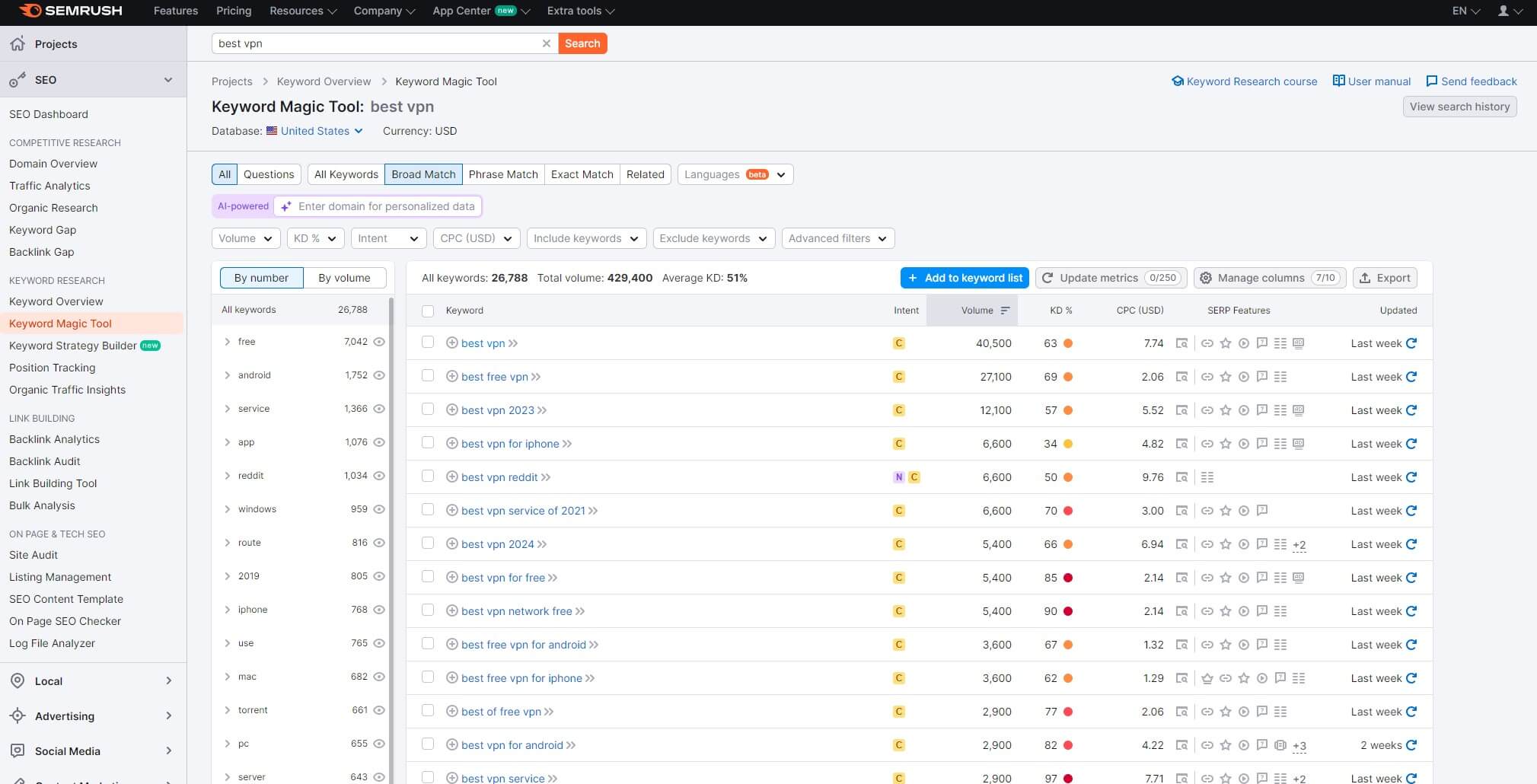1537x784 pixels.
Task: Open +2 more SERP features for best vpn 2024
Action: 1299,545
